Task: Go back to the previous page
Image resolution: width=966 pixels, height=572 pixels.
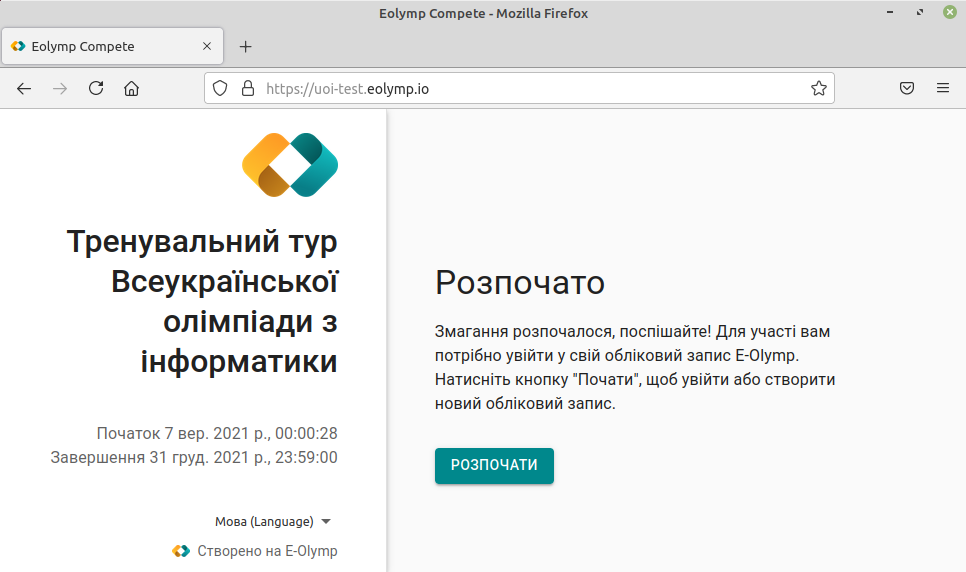Action: click(24, 89)
